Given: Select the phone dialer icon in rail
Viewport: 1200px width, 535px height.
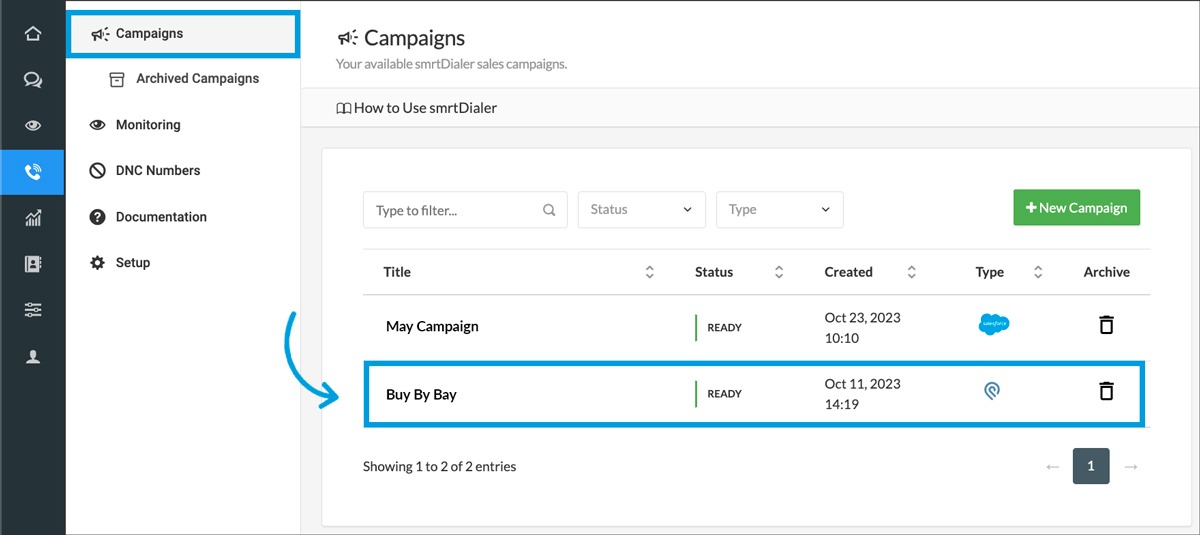Looking at the screenshot, I should click(x=33, y=172).
